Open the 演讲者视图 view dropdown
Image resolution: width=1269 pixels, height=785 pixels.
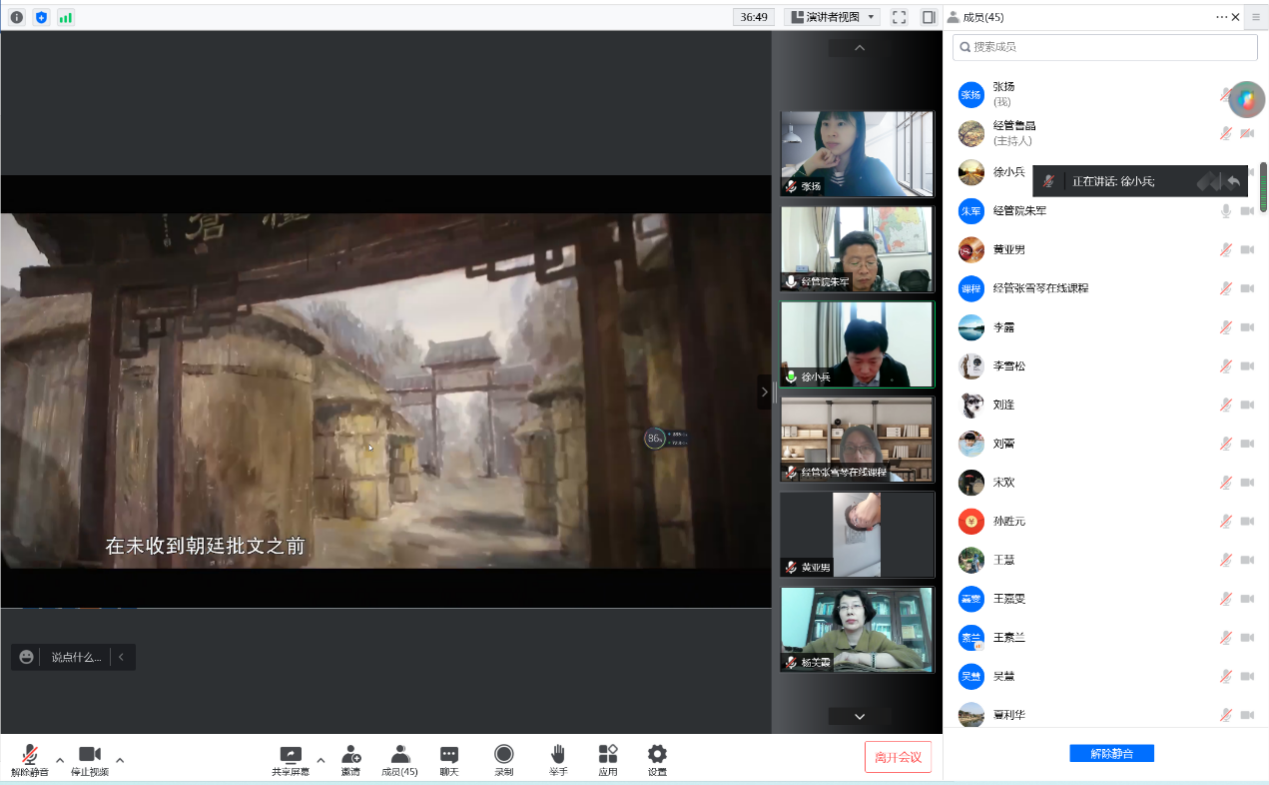tap(831, 17)
